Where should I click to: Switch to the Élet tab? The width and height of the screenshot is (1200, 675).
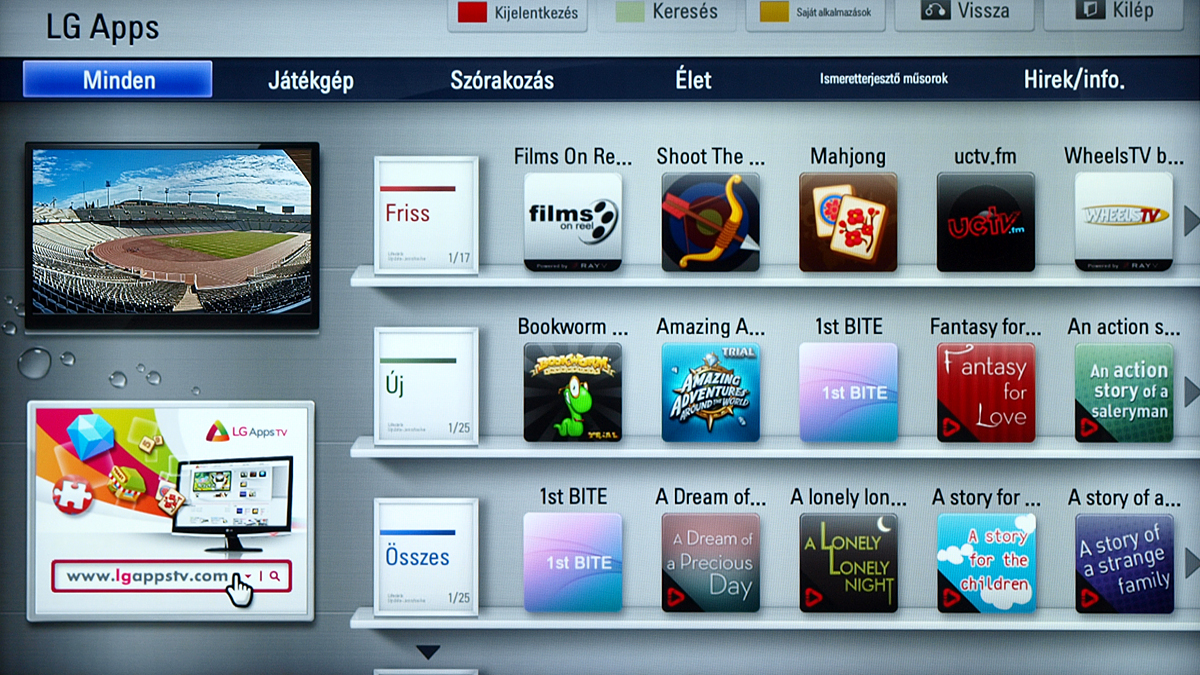coord(693,80)
